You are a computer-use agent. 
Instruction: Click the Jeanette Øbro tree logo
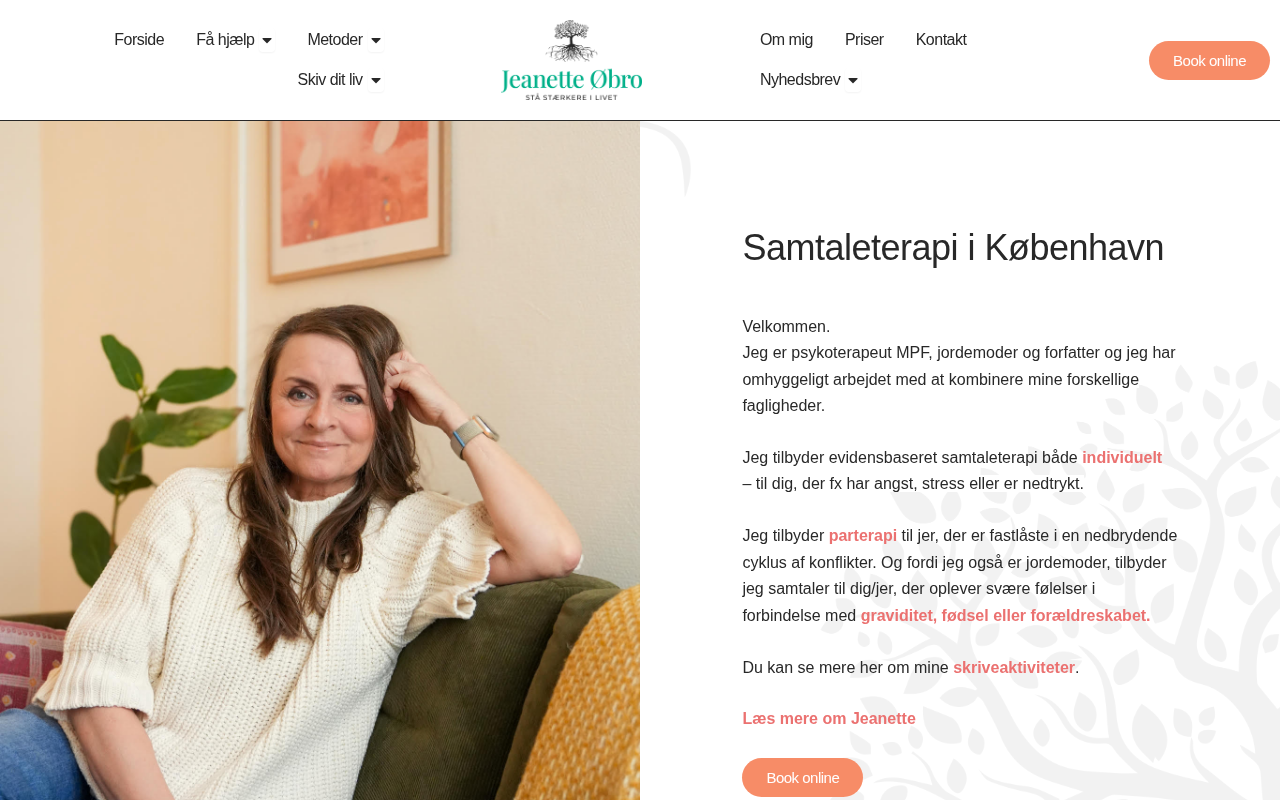(x=572, y=60)
